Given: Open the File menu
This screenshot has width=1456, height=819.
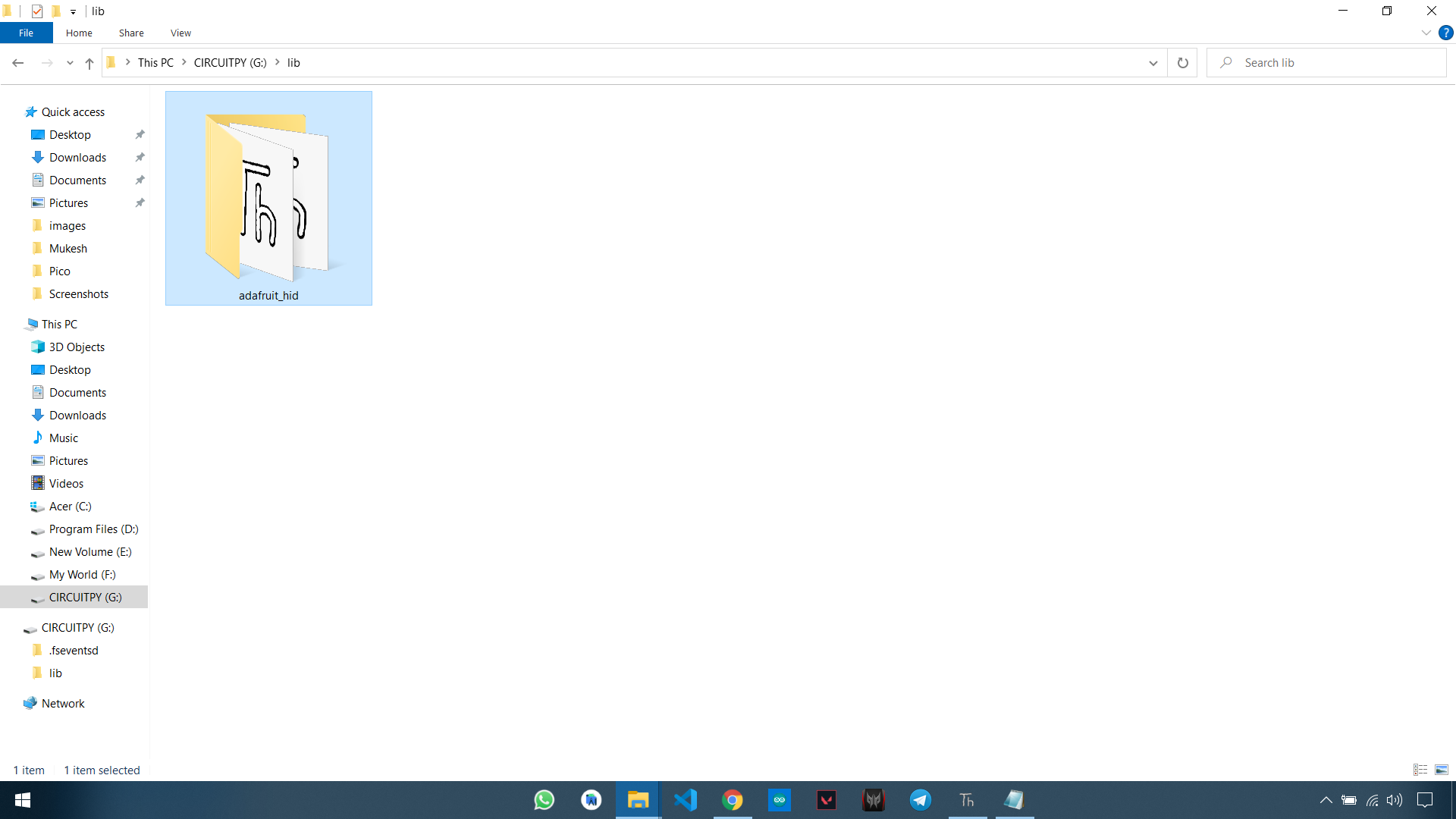Looking at the screenshot, I should click(x=26, y=33).
